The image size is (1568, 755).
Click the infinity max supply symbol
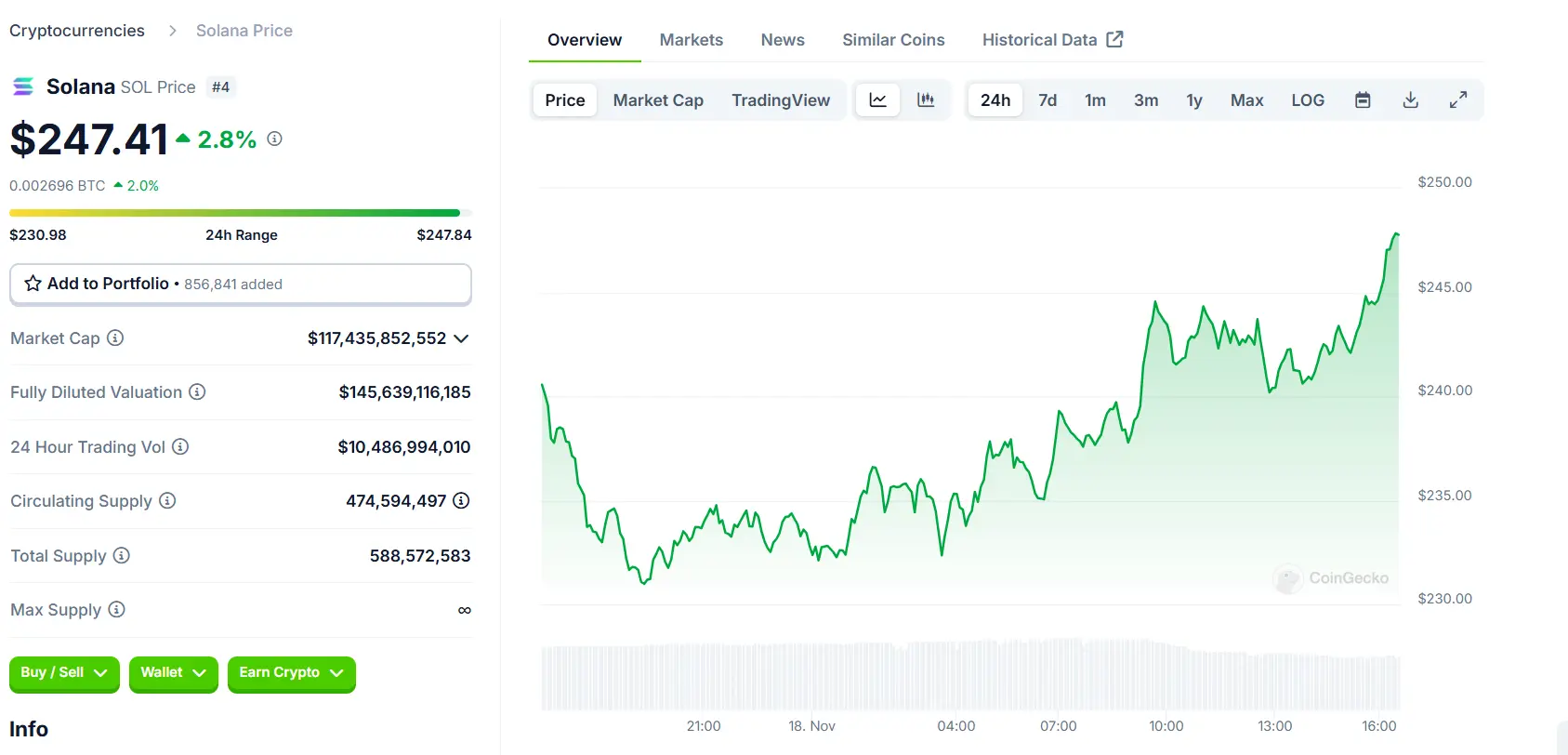[465, 610]
